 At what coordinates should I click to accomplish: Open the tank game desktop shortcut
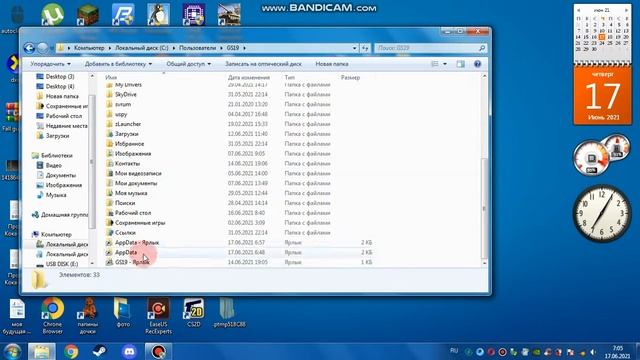click(x=229, y=14)
